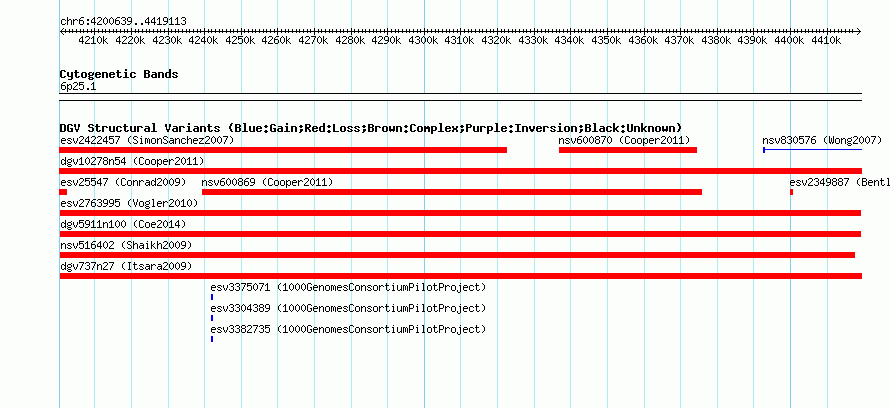
Task: Click the 4250k ruler label
Action: pyautogui.click(x=241, y=41)
